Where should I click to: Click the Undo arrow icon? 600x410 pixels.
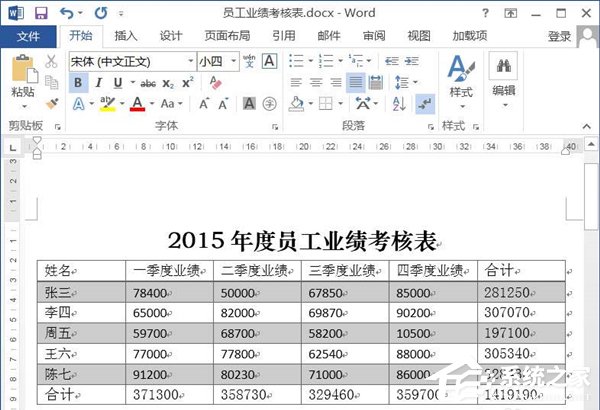pyautogui.click(x=66, y=13)
